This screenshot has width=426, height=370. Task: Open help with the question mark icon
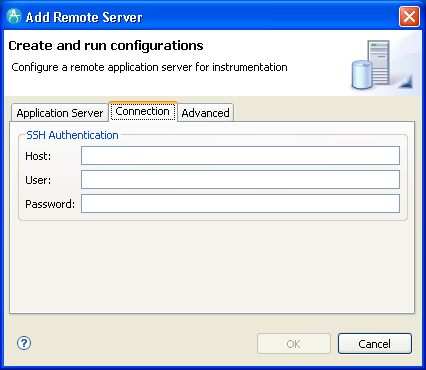24,343
